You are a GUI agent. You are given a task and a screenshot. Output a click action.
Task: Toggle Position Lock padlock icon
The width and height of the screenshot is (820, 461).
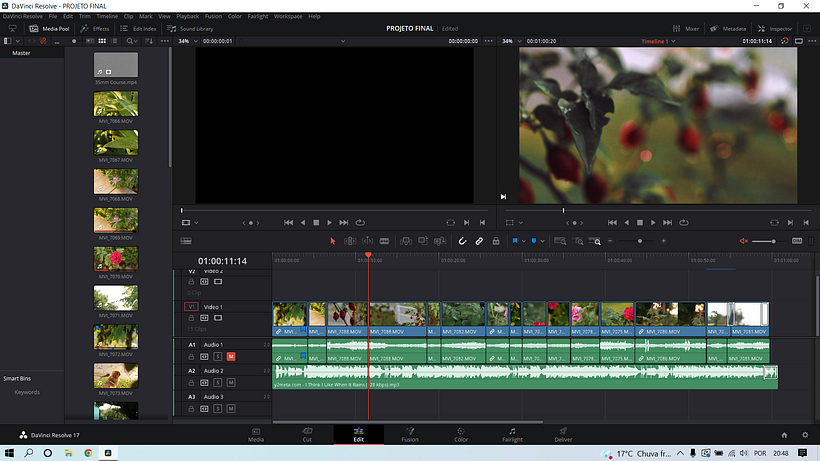click(x=496, y=241)
